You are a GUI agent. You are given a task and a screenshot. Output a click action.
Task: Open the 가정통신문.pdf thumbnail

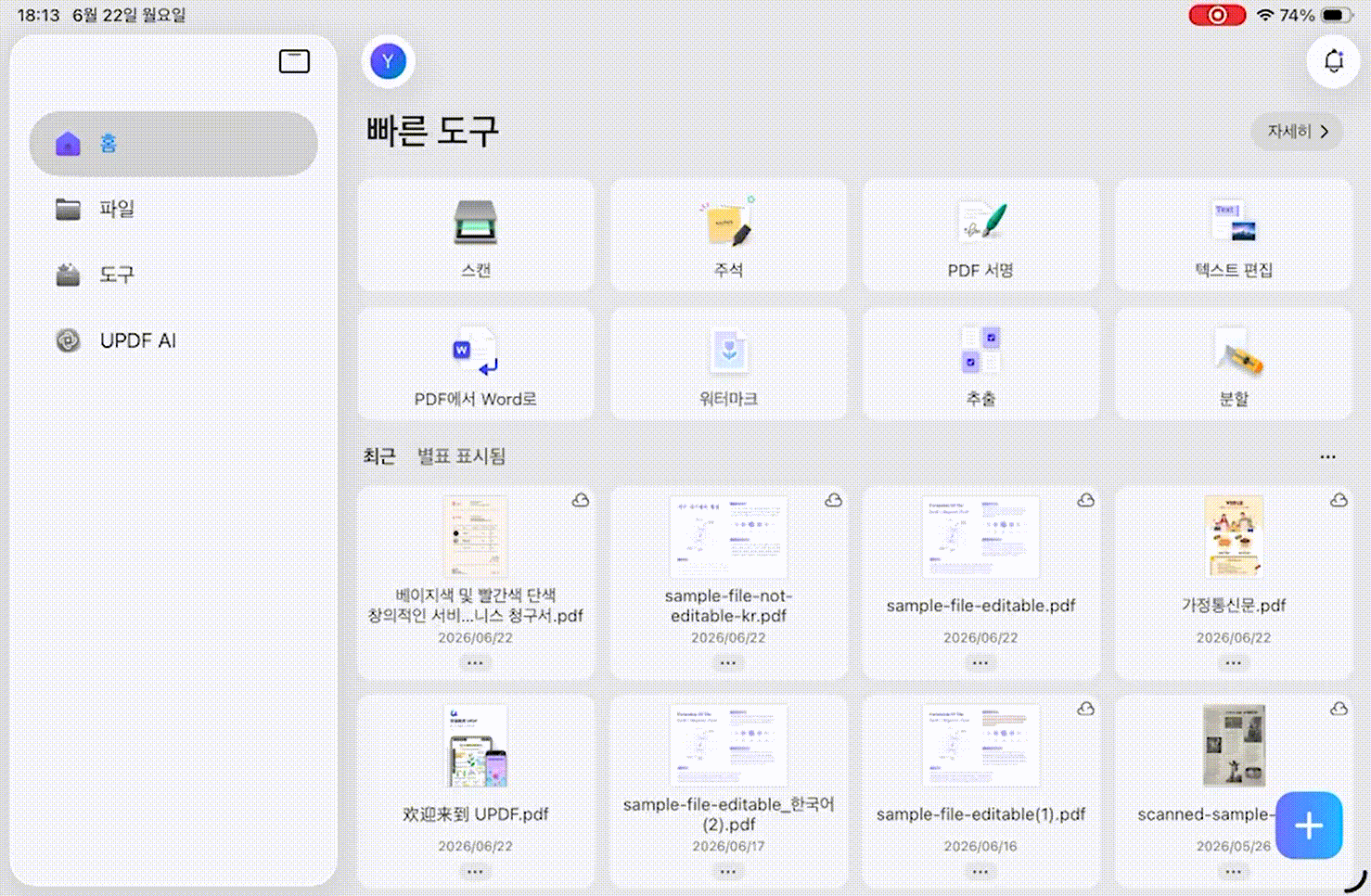1234,537
